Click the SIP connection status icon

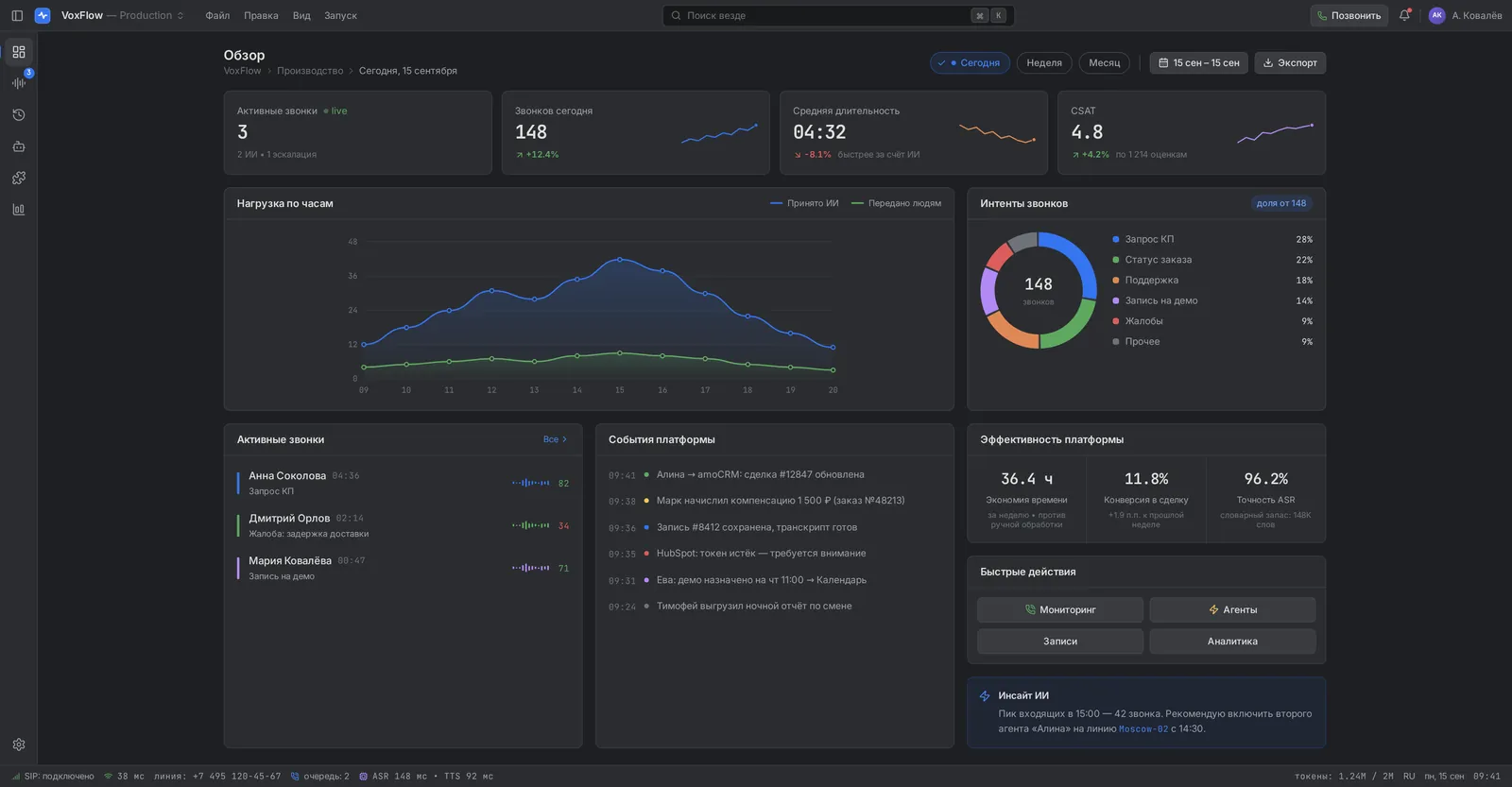pos(16,777)
